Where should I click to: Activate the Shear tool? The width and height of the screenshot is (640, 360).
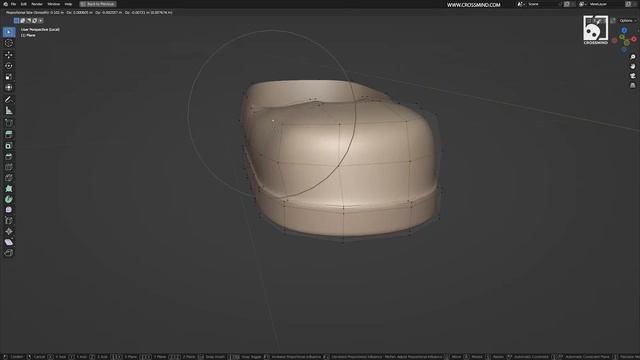(9, 242)
